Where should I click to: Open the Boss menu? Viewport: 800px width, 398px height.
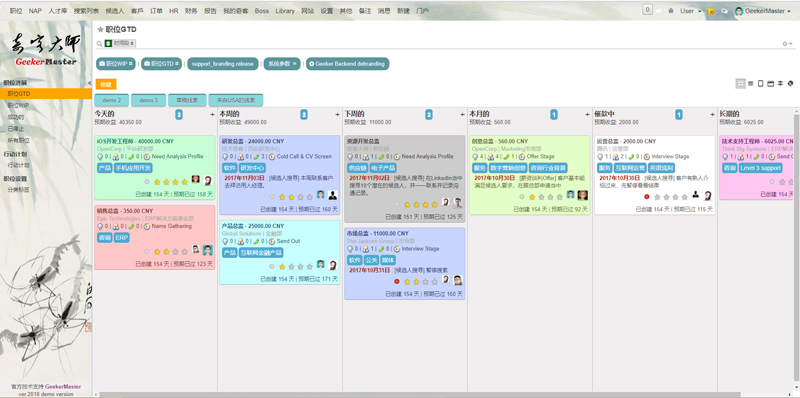(x=262, y=11)
